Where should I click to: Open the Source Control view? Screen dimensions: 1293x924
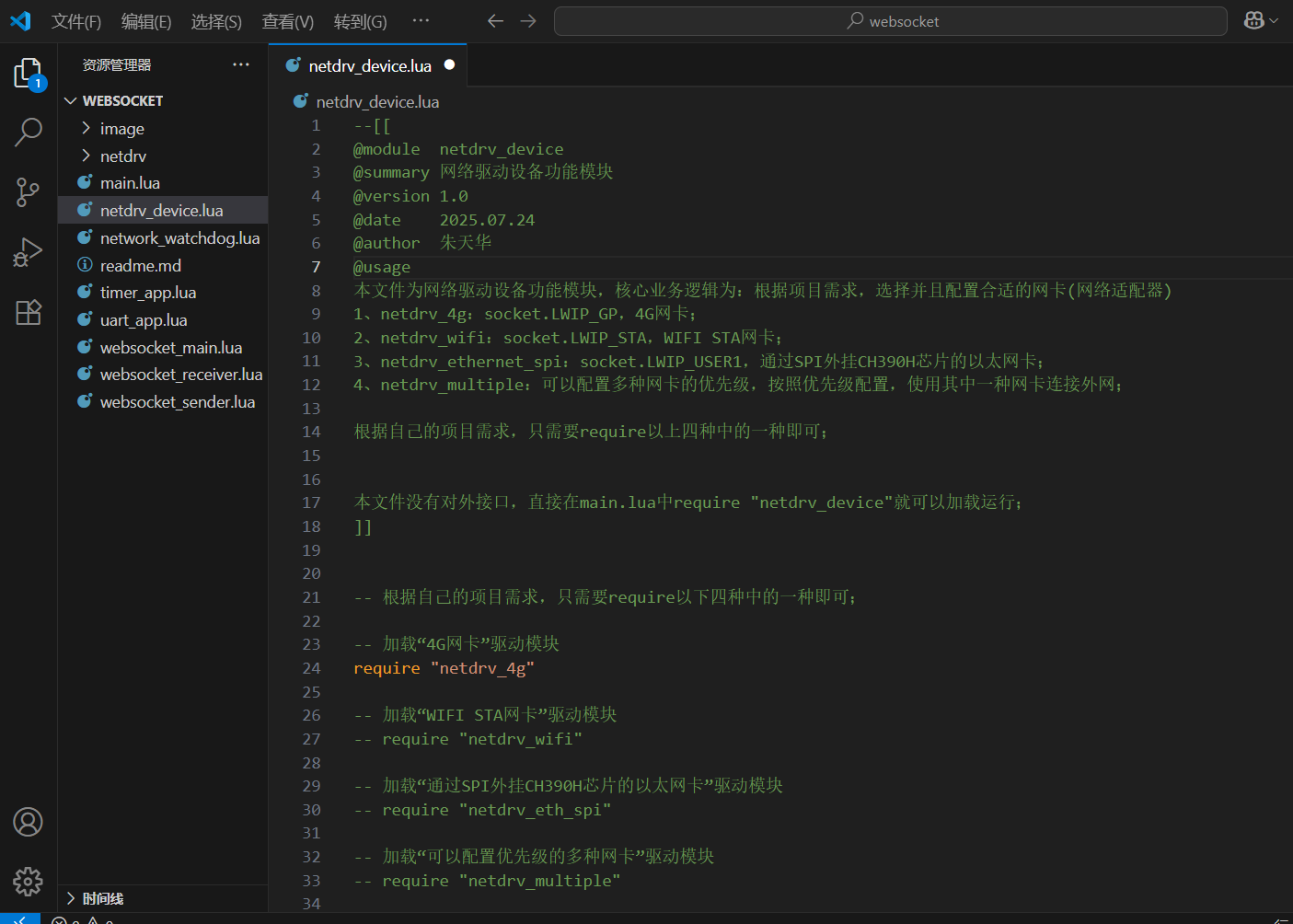click(x=29, y=191)
